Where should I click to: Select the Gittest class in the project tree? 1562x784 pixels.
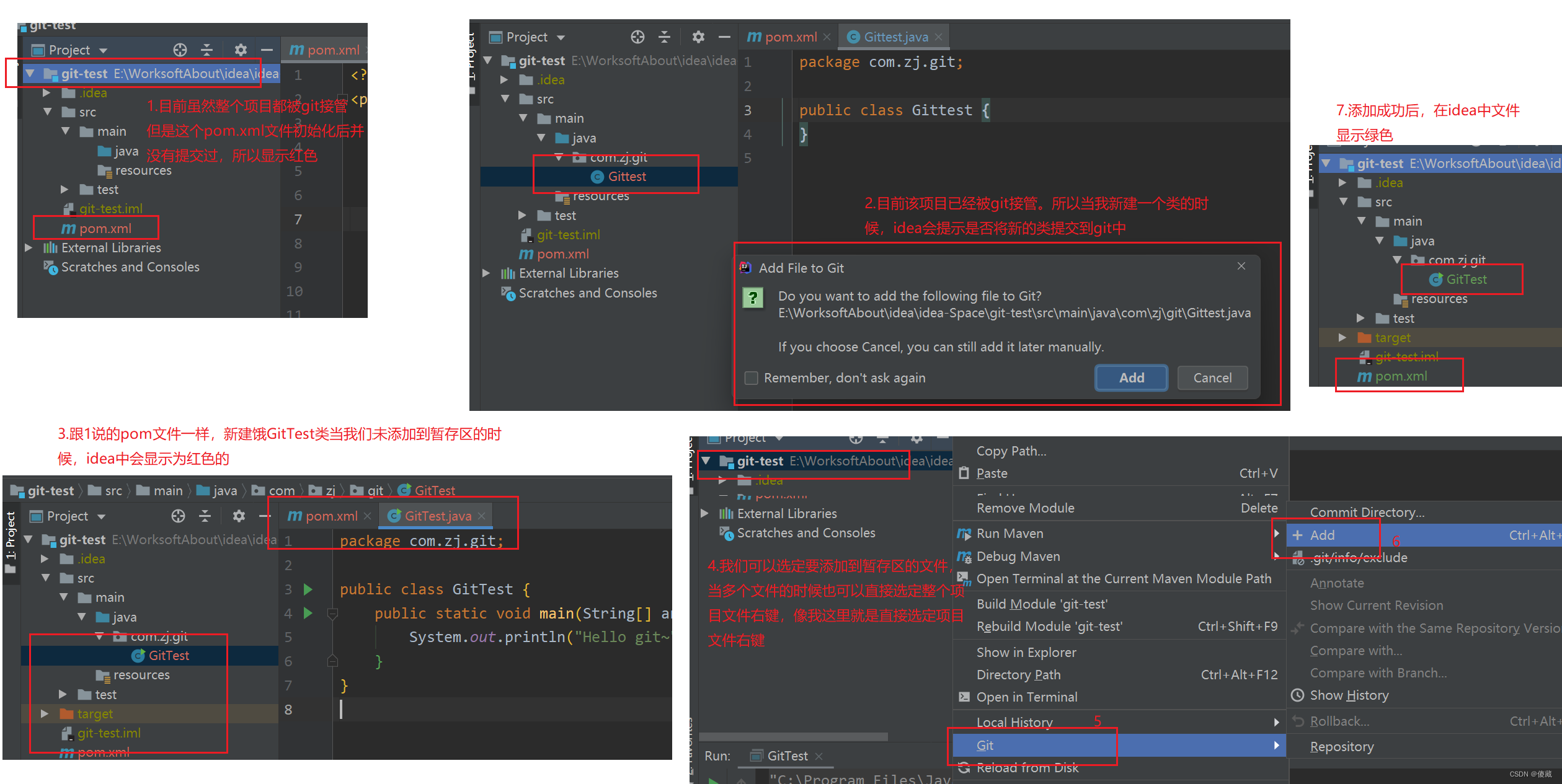[626, 177]
